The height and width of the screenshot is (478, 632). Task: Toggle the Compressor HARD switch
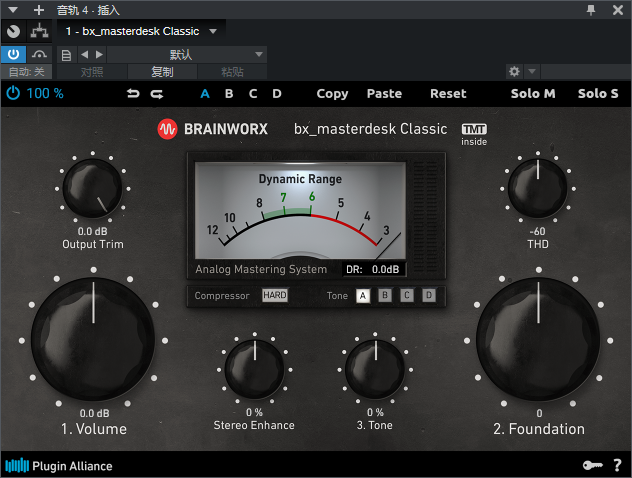pyautogui.click(x=275, y=295)
